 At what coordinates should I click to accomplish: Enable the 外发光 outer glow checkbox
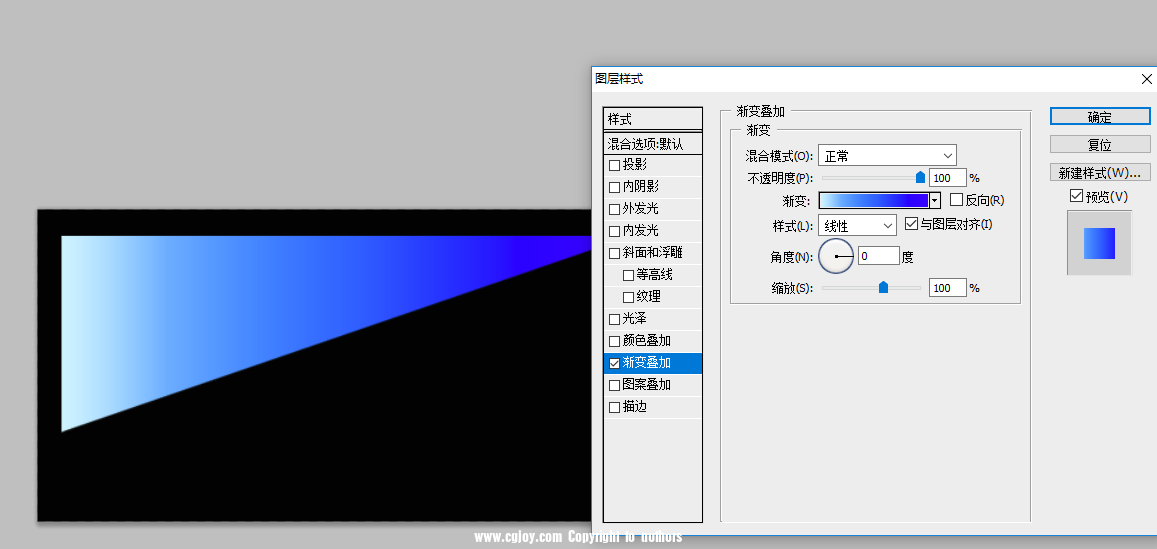tap(615, 209)
